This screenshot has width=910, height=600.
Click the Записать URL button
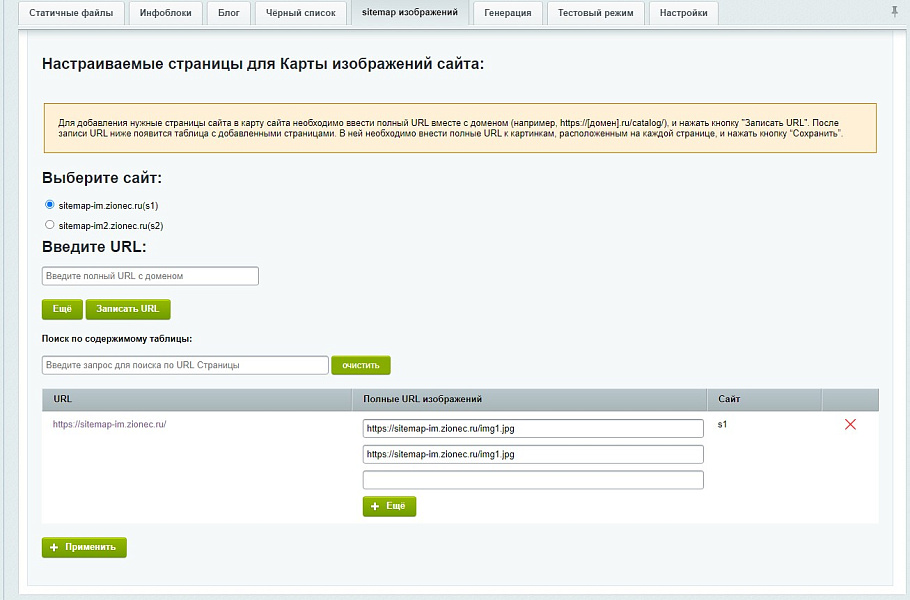(128, 309)
